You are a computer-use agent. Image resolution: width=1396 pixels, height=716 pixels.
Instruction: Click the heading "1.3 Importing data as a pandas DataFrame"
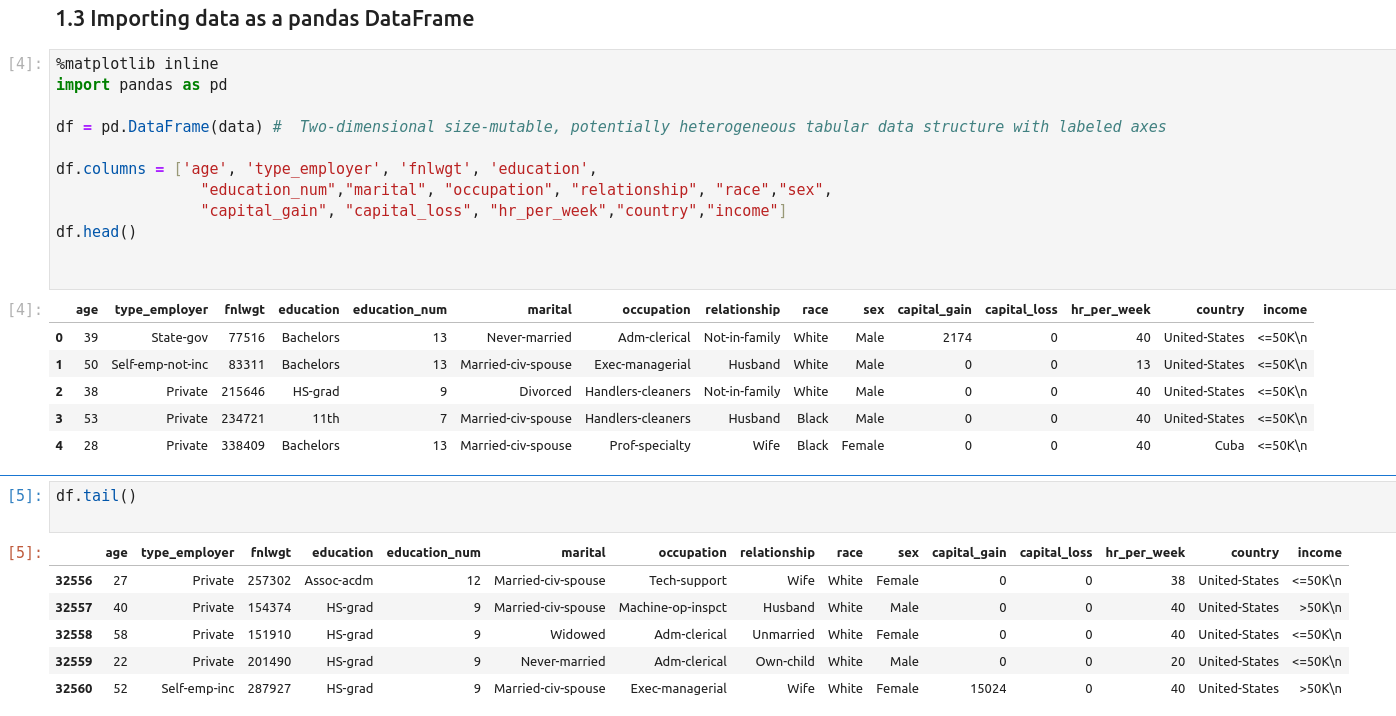point(264,19)
